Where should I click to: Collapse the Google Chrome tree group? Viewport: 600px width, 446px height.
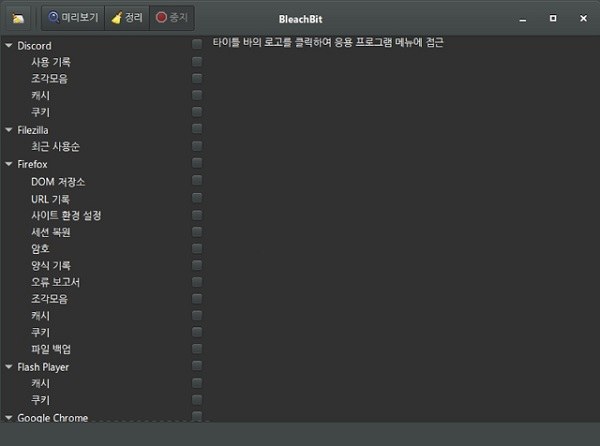pos(9,418)
